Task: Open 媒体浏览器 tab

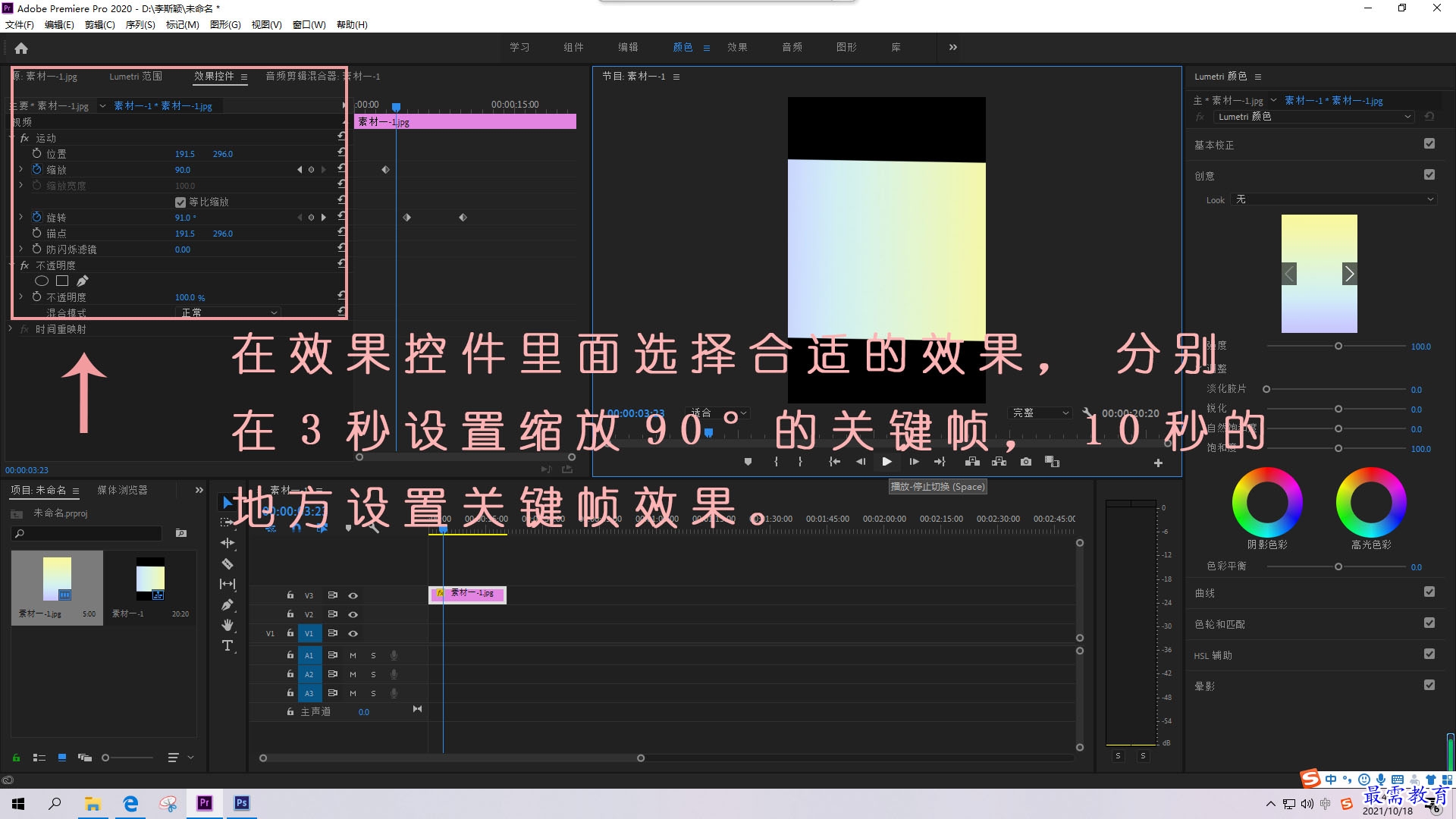Action: click(x=122, y=491)
